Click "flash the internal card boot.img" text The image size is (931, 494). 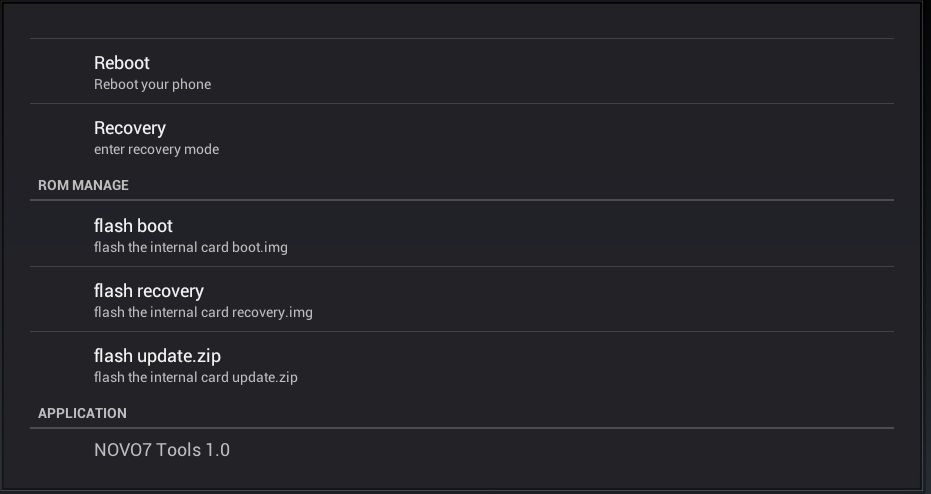[190, 247]
